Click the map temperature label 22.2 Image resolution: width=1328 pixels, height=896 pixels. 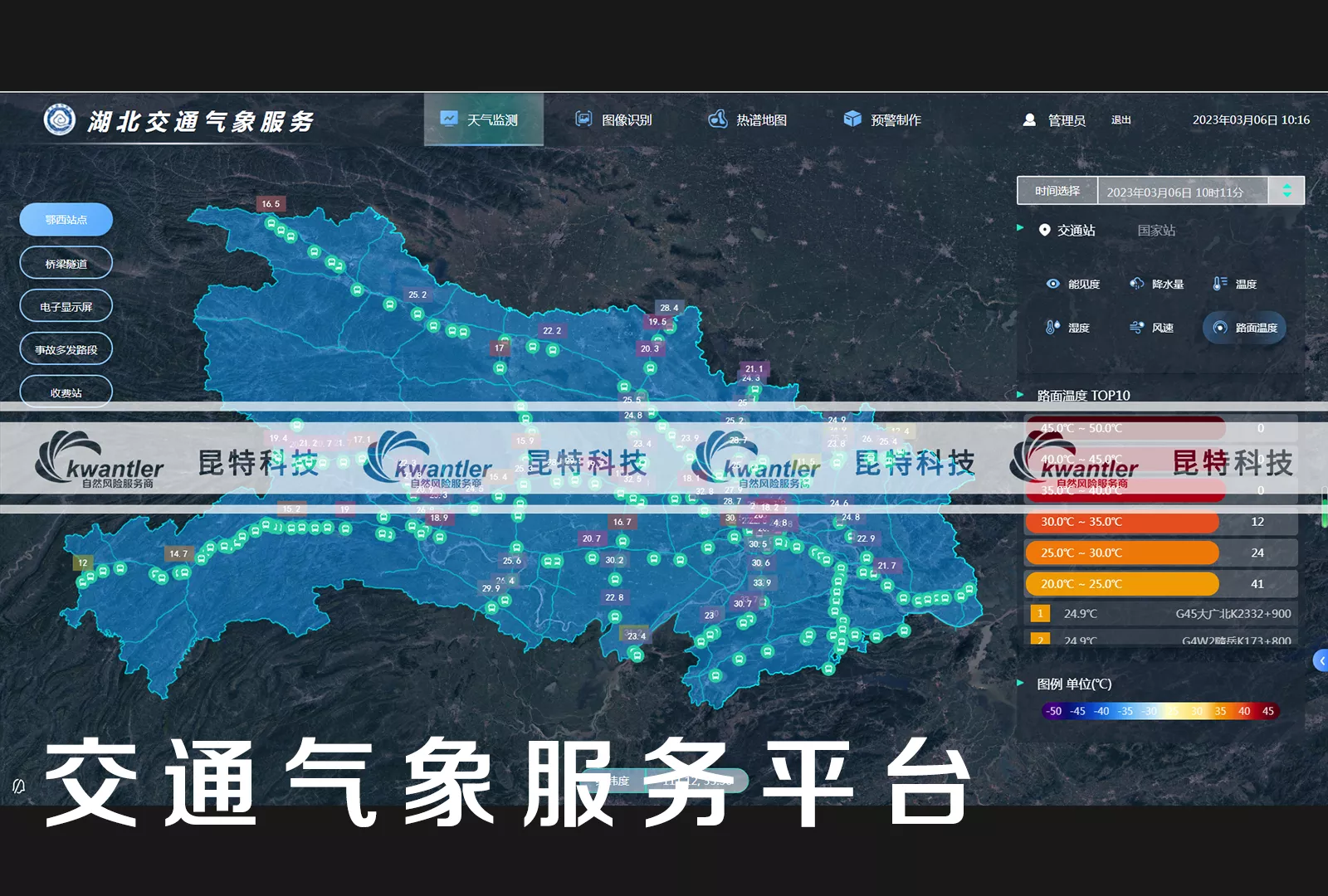[x=552, y=330]
